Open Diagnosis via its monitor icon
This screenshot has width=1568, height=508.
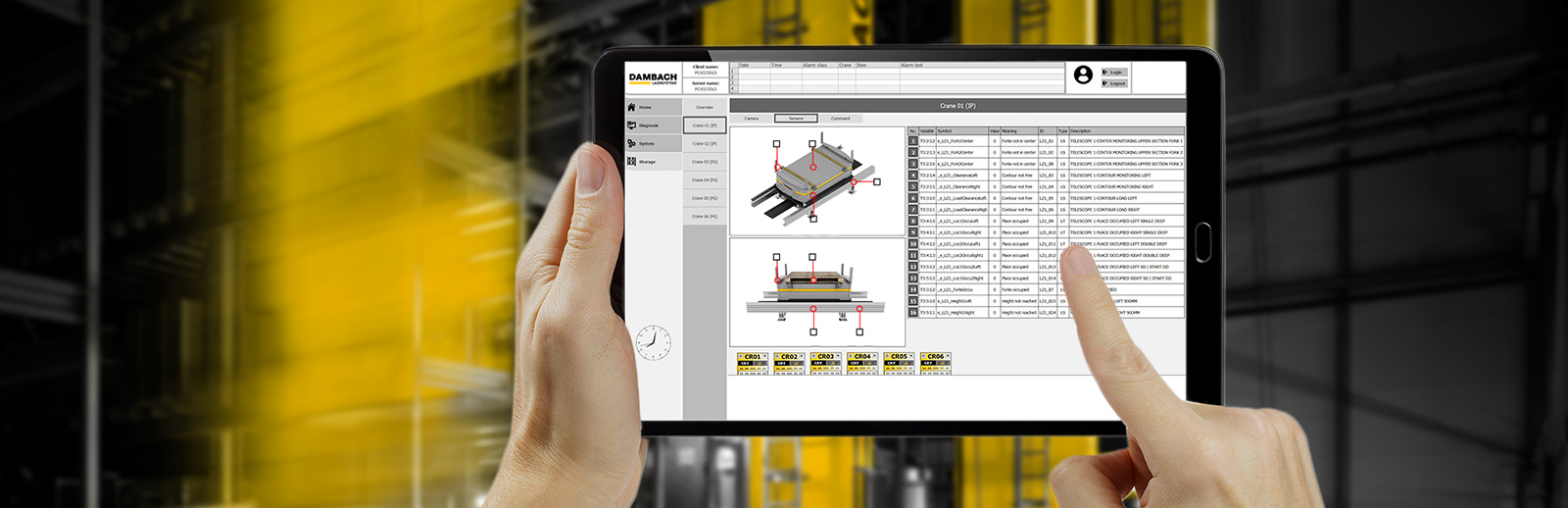click(x=632, y=126)
